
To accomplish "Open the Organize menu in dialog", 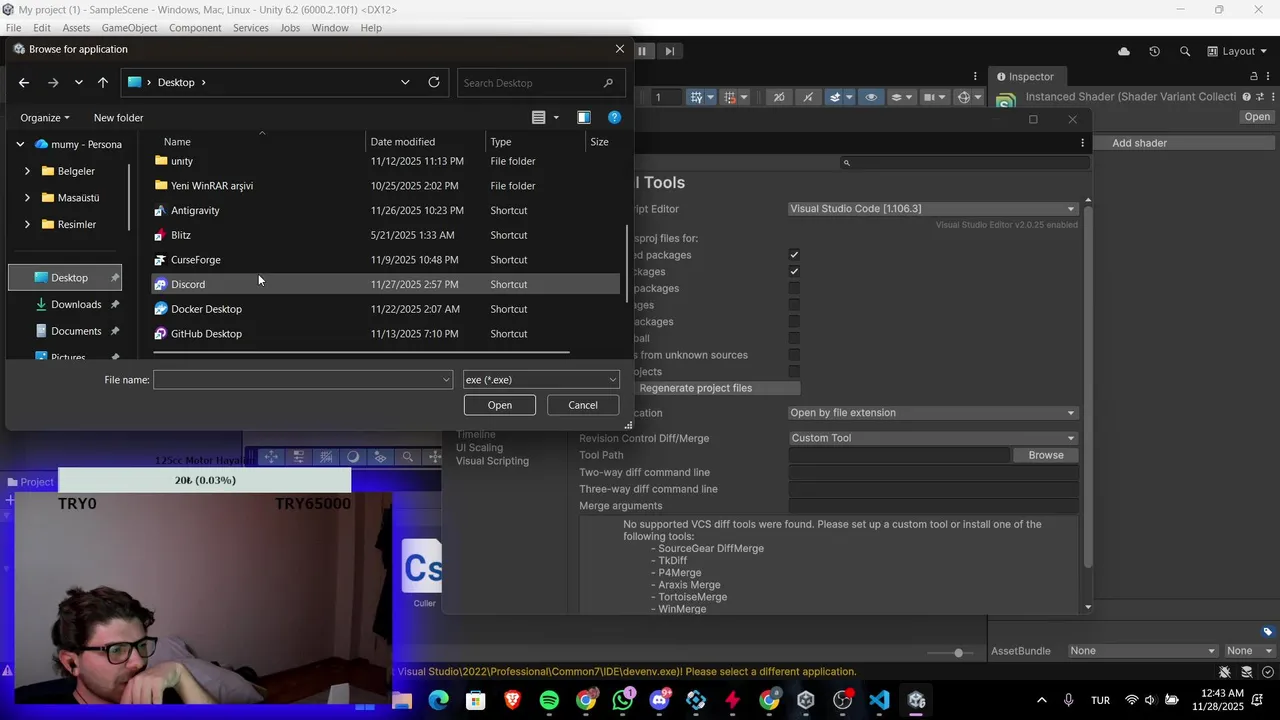I will click(x=45, y=118).
